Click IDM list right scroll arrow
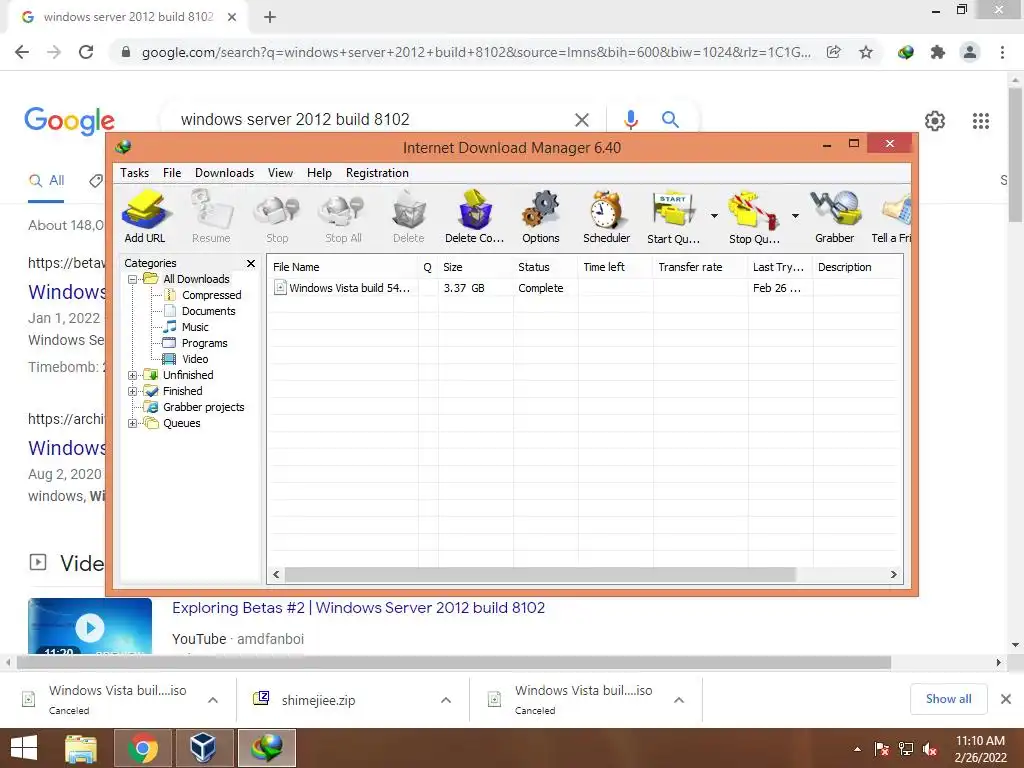 [x=894, y=575]
